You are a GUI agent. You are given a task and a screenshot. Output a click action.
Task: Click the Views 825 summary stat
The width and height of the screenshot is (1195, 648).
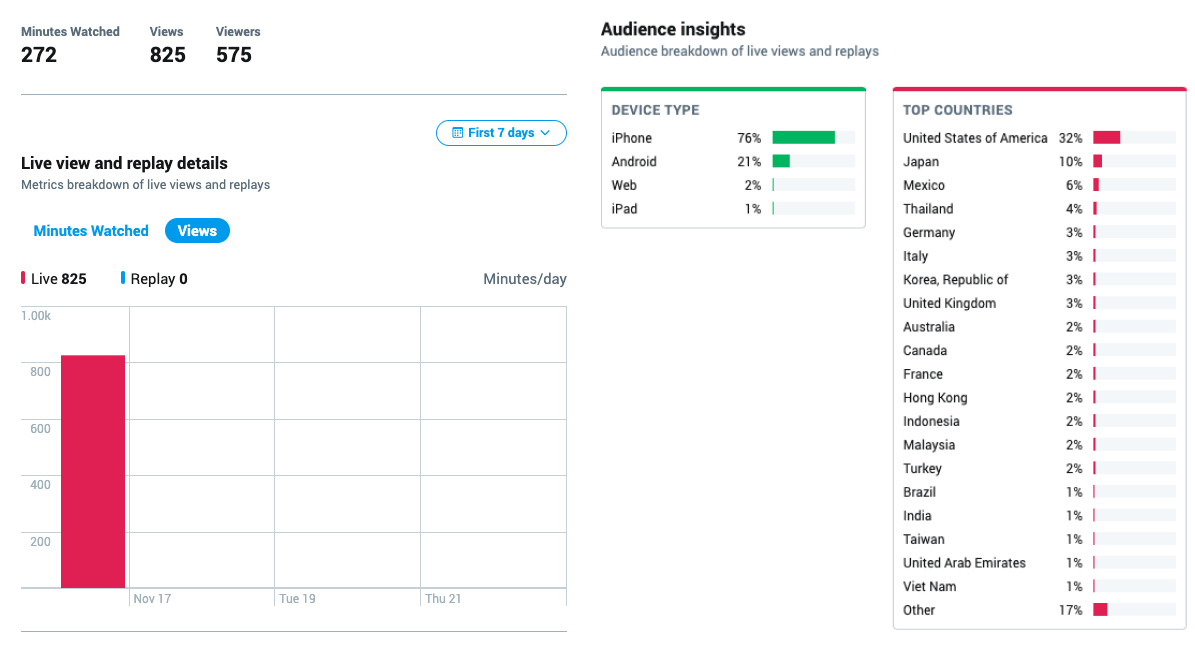[167, 45]
